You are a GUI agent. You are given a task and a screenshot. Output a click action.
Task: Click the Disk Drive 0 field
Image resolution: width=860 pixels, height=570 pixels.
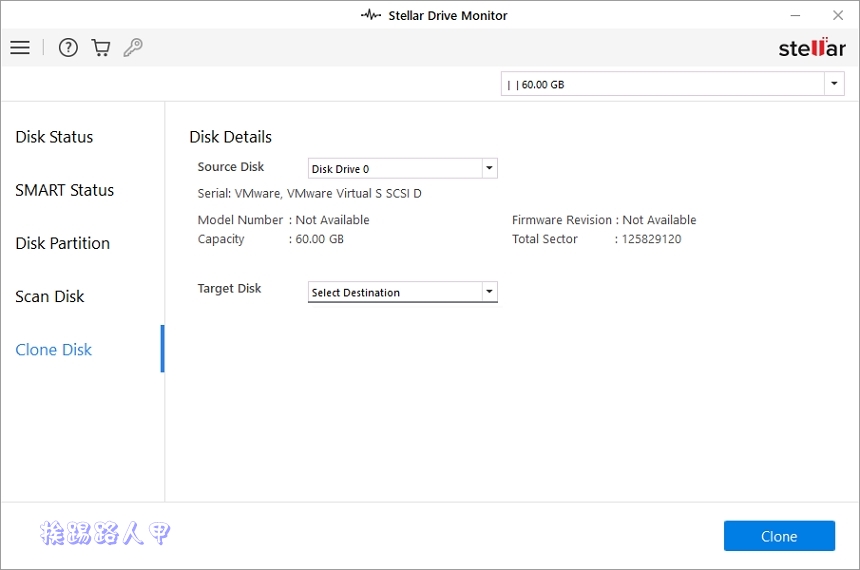(394, 169)
